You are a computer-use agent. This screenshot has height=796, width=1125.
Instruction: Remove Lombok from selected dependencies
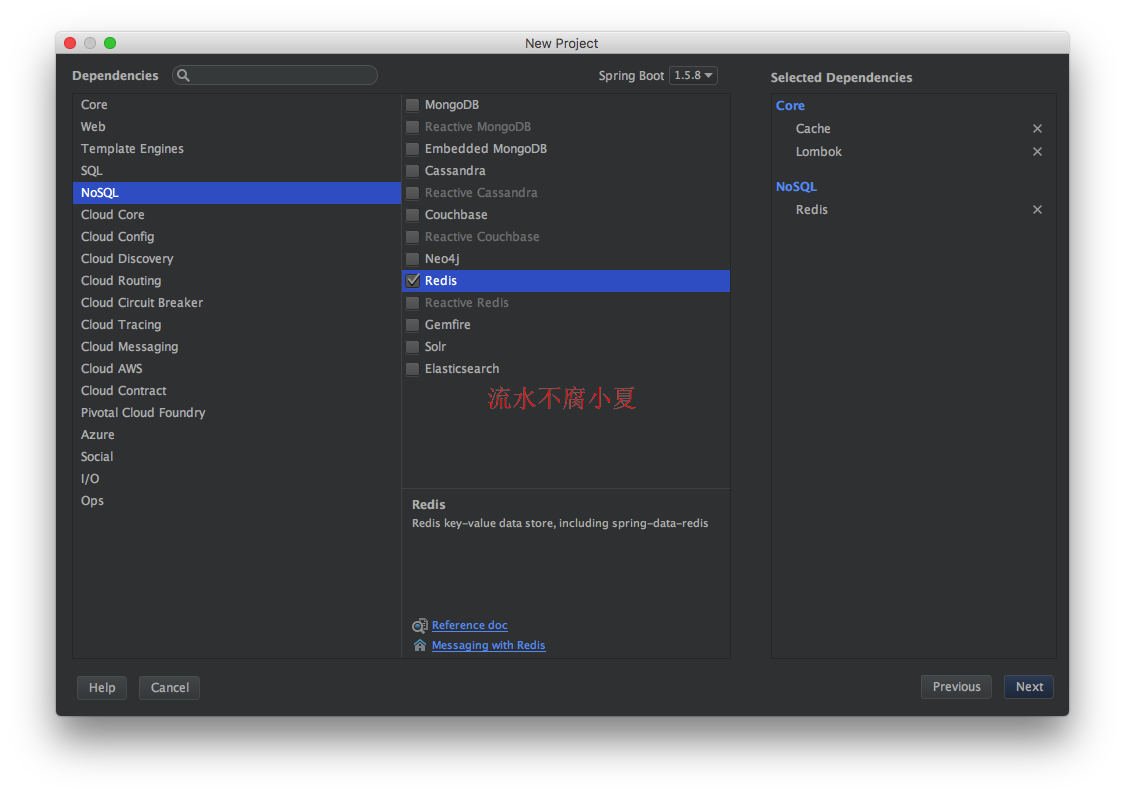[1037, 151]
